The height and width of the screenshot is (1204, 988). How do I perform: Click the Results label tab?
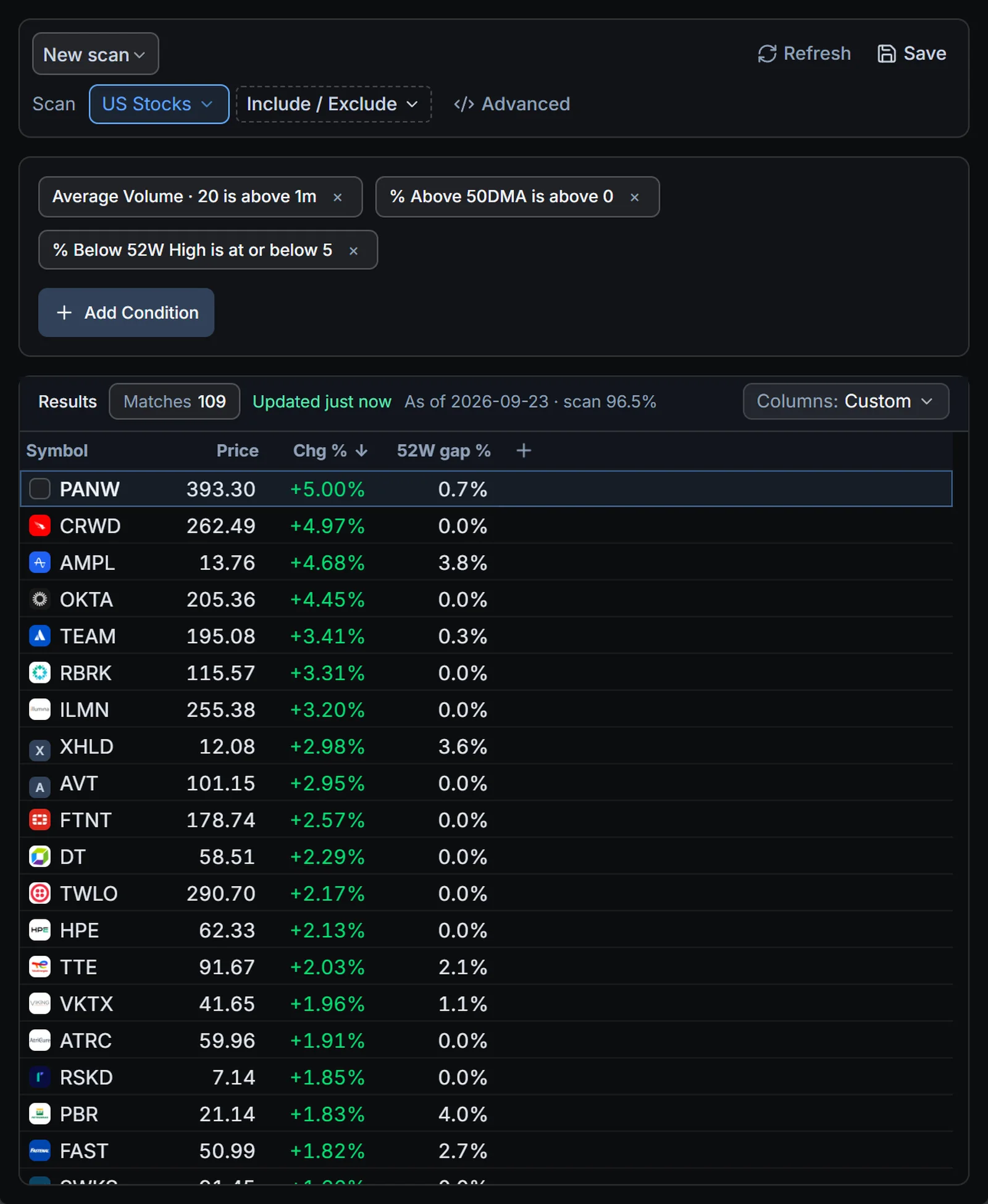tap(67, 401)
